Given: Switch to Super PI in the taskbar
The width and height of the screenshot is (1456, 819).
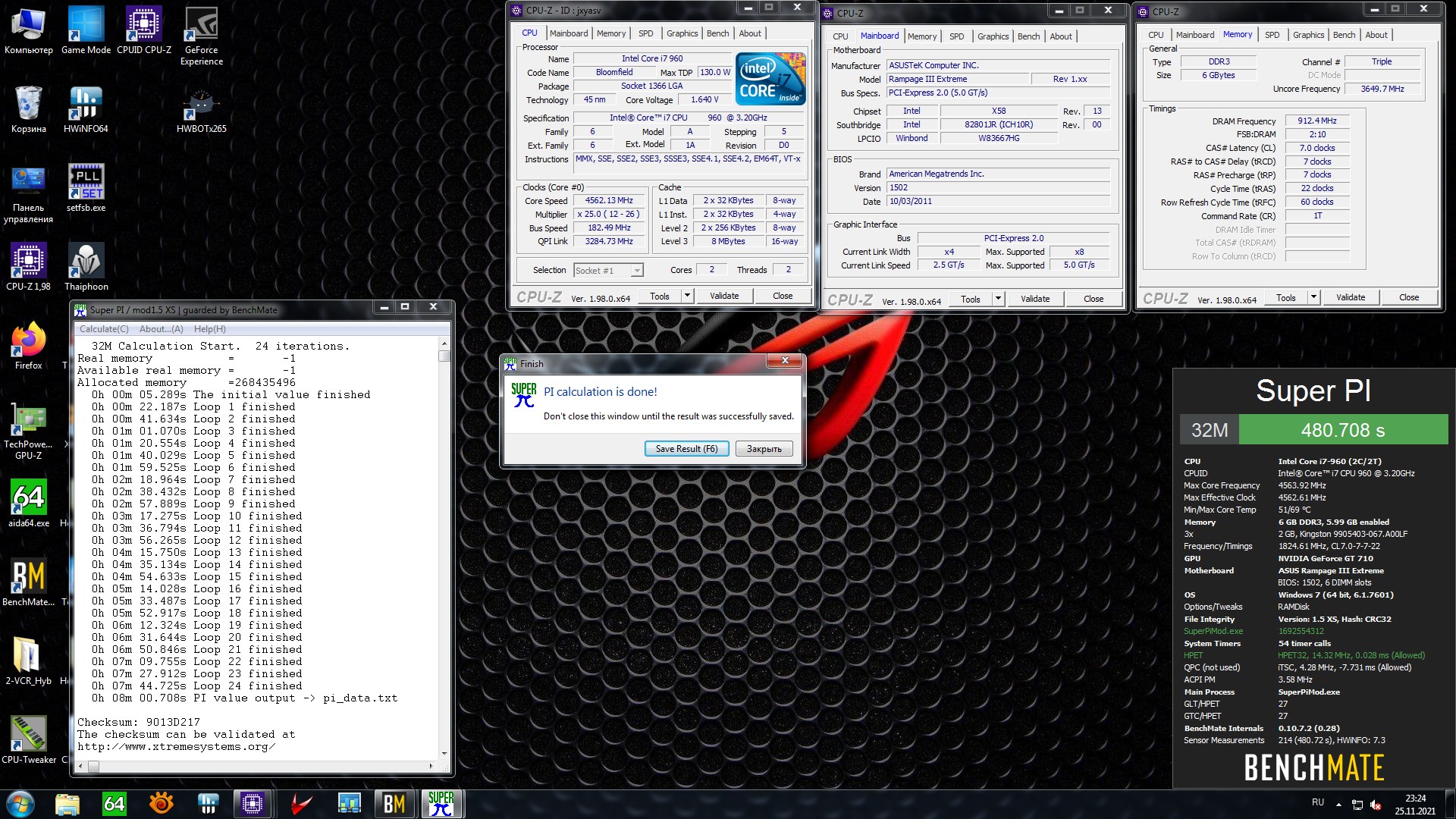Looking at the screenshot, I should tap(441, 804).
